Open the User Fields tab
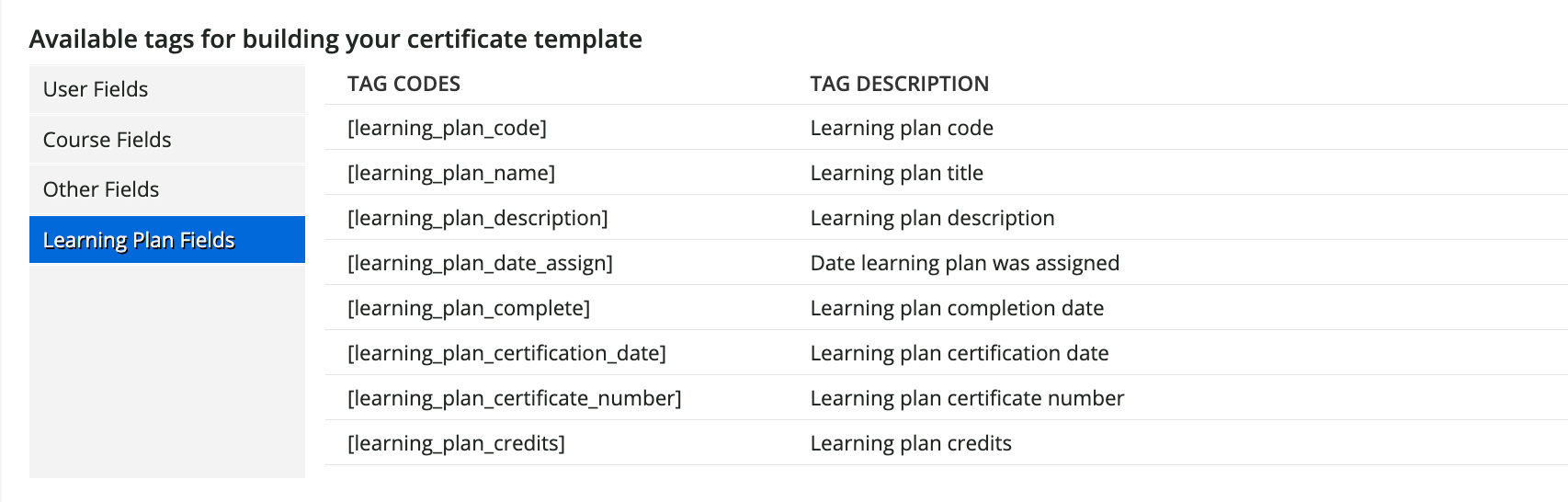1568x502 pixels. click(x=96, y=89)
